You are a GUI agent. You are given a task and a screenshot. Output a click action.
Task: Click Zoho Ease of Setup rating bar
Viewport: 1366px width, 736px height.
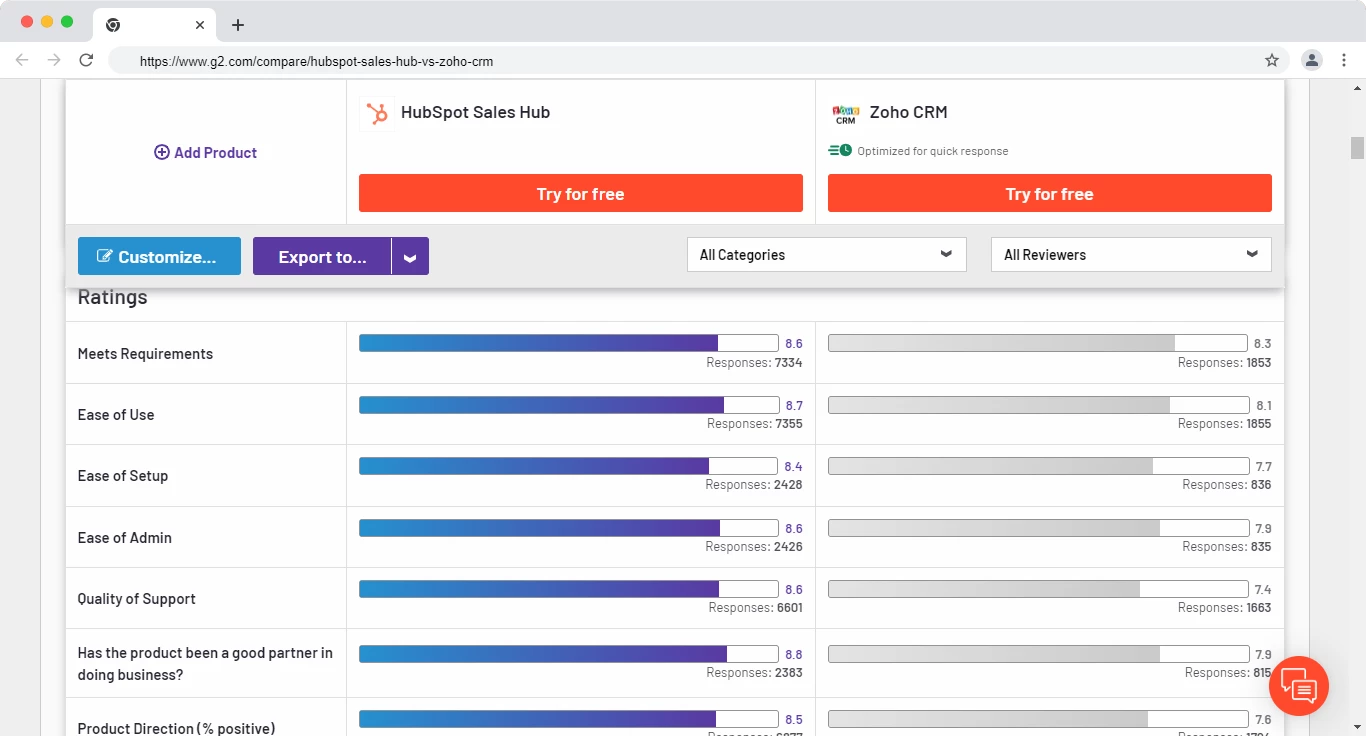(x=1038, y=466)
